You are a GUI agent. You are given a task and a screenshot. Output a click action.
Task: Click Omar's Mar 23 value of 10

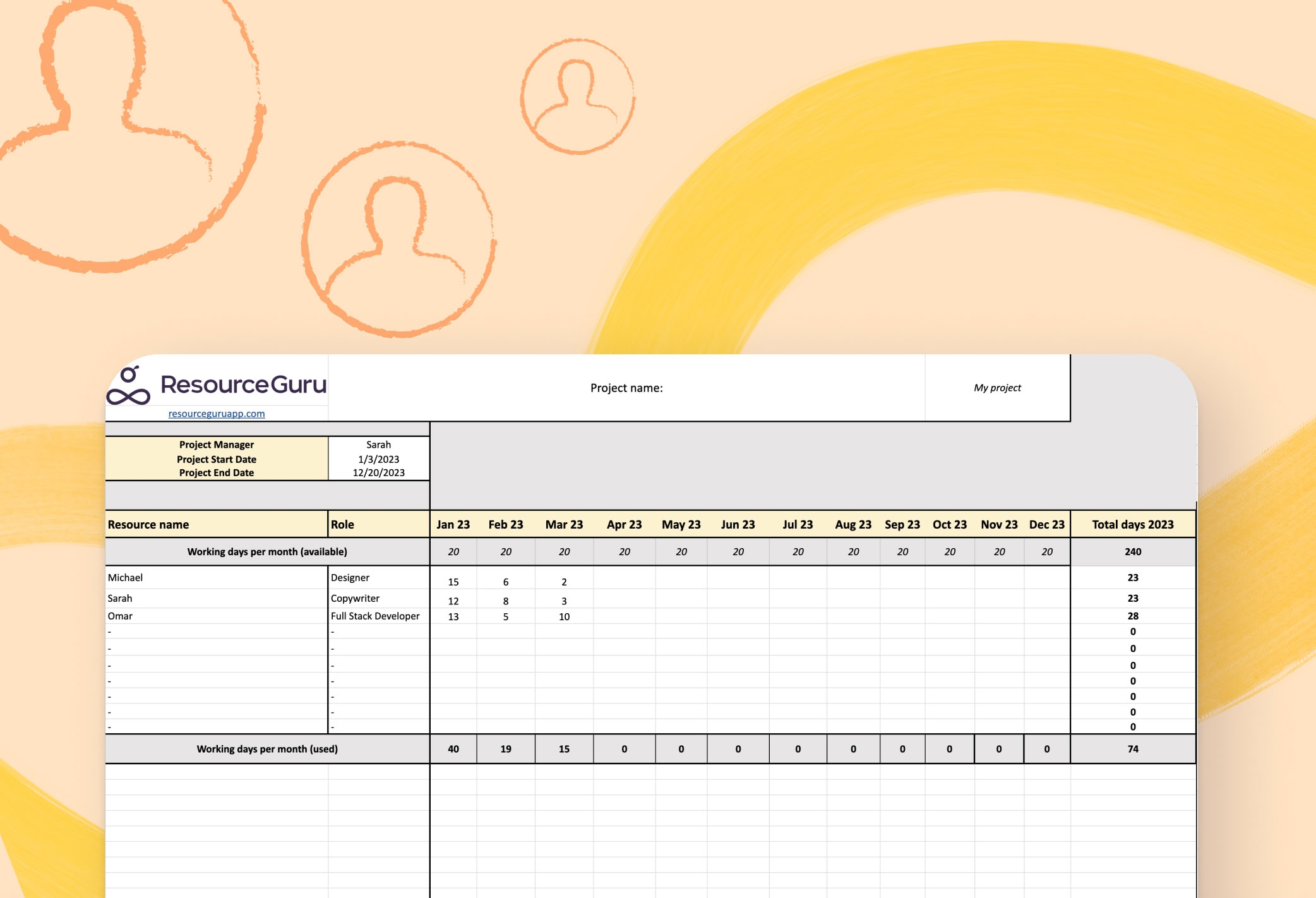coord(564,616)
